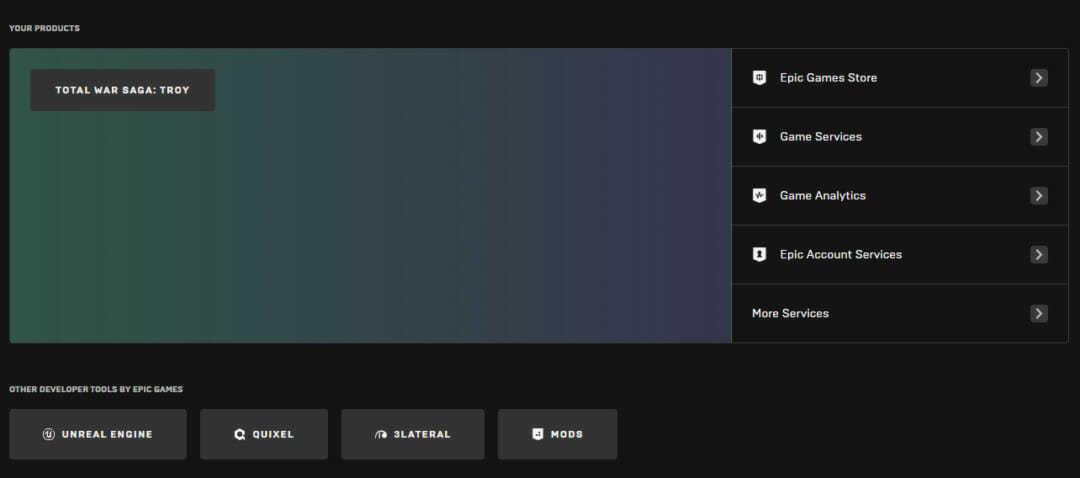Expand Epic Account Services with its chevron
Screen dimensions: 1080x478
1039,255
